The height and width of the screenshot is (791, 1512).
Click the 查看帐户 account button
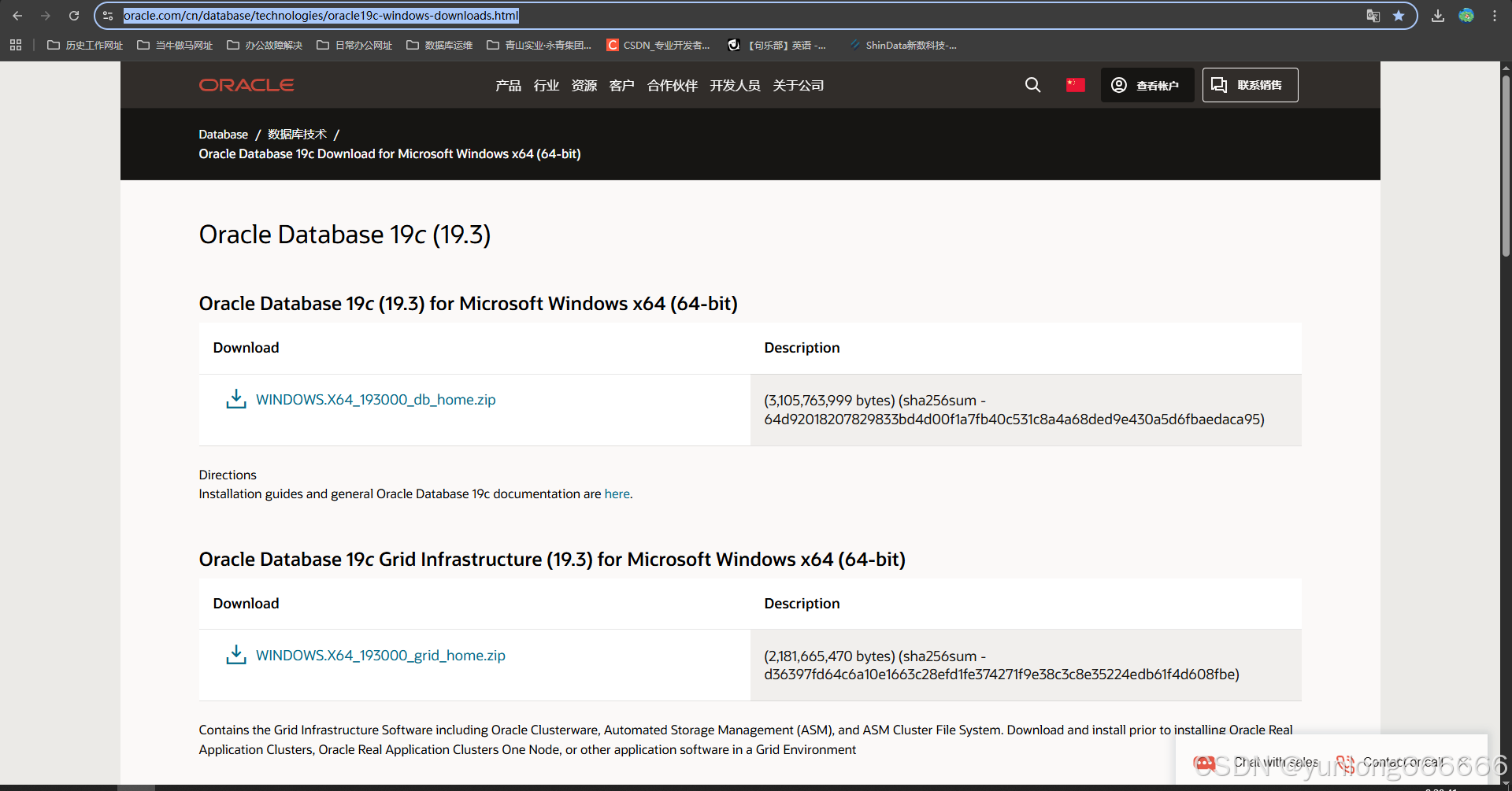1147,85
